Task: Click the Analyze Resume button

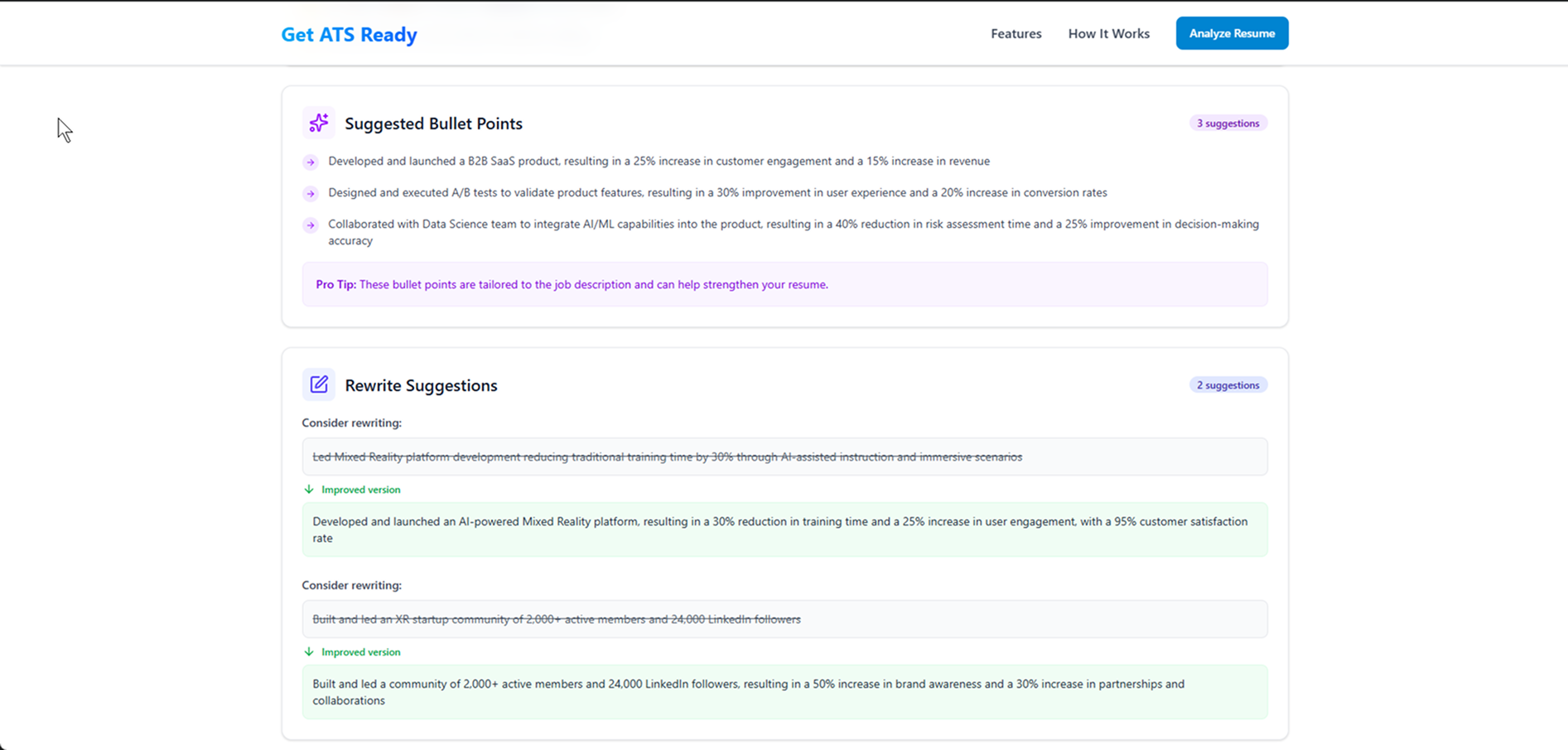Action: point(1232,33)
